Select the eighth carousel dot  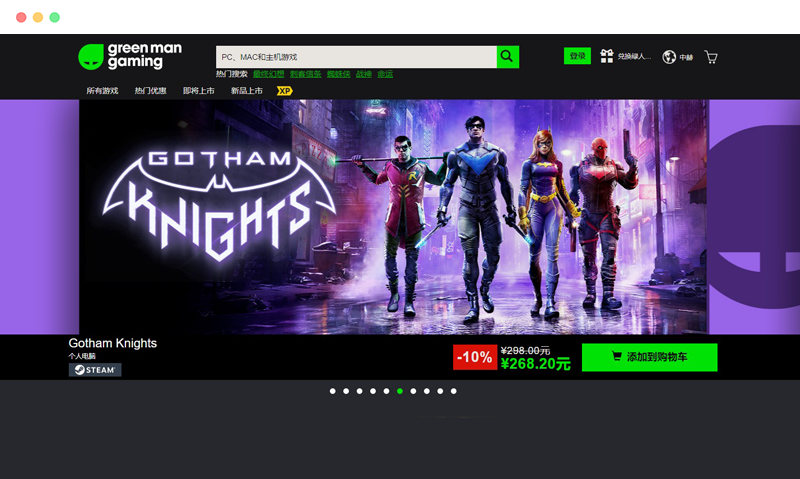(427, 391)
